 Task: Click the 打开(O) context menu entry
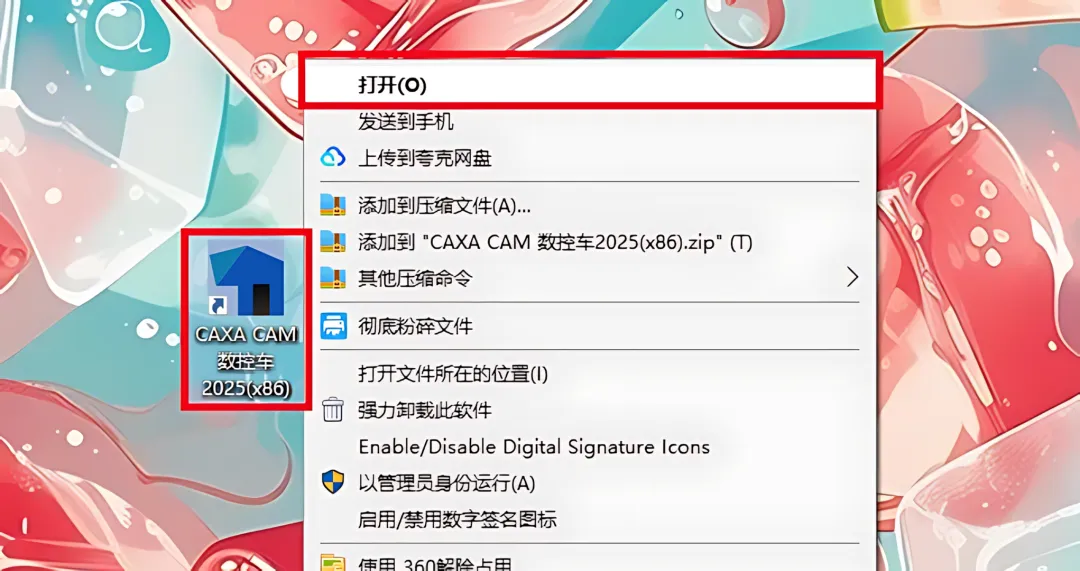[x=591, y=85]
